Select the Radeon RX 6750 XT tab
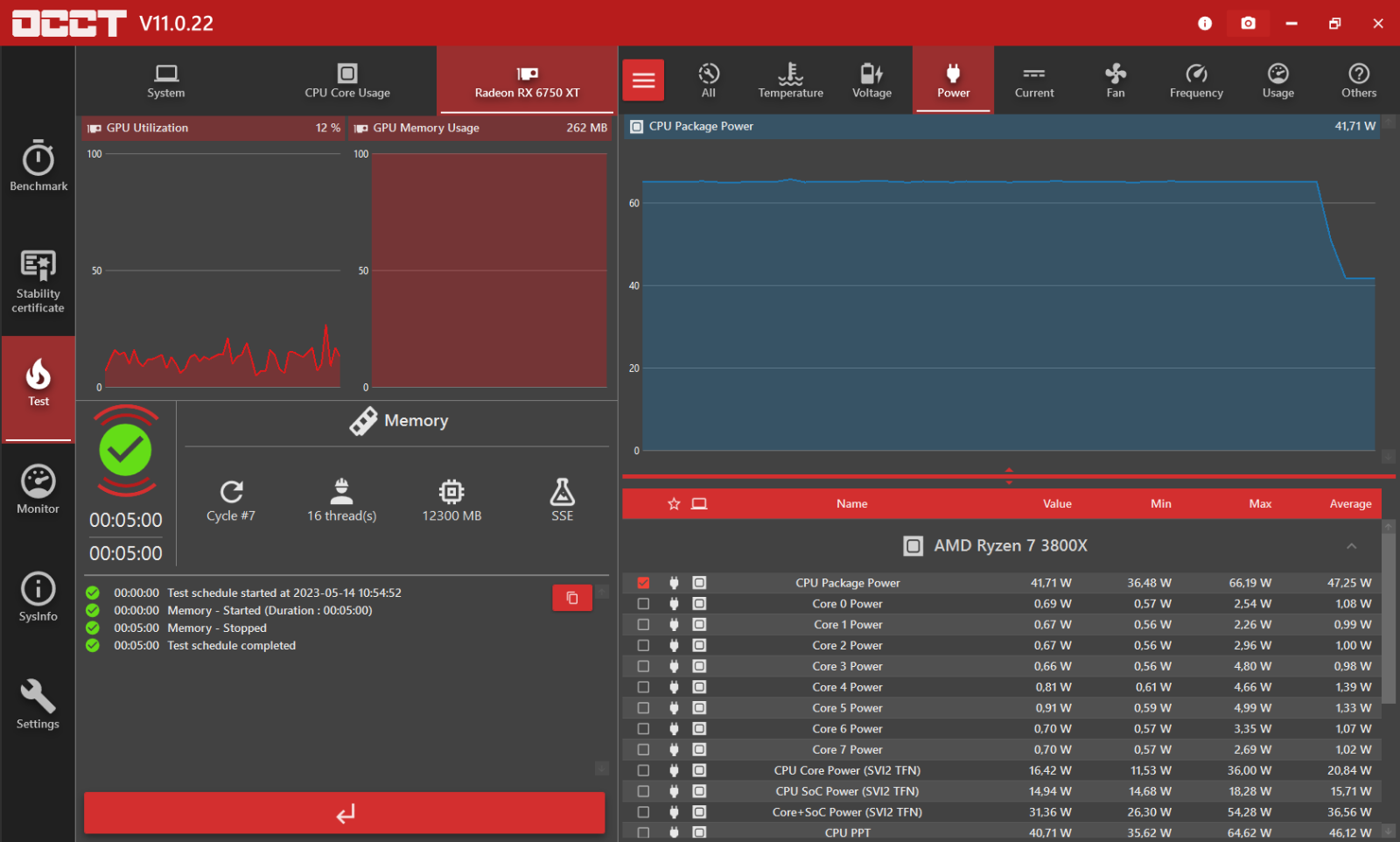The image size is (1400, 842). [x=527, y=81]
